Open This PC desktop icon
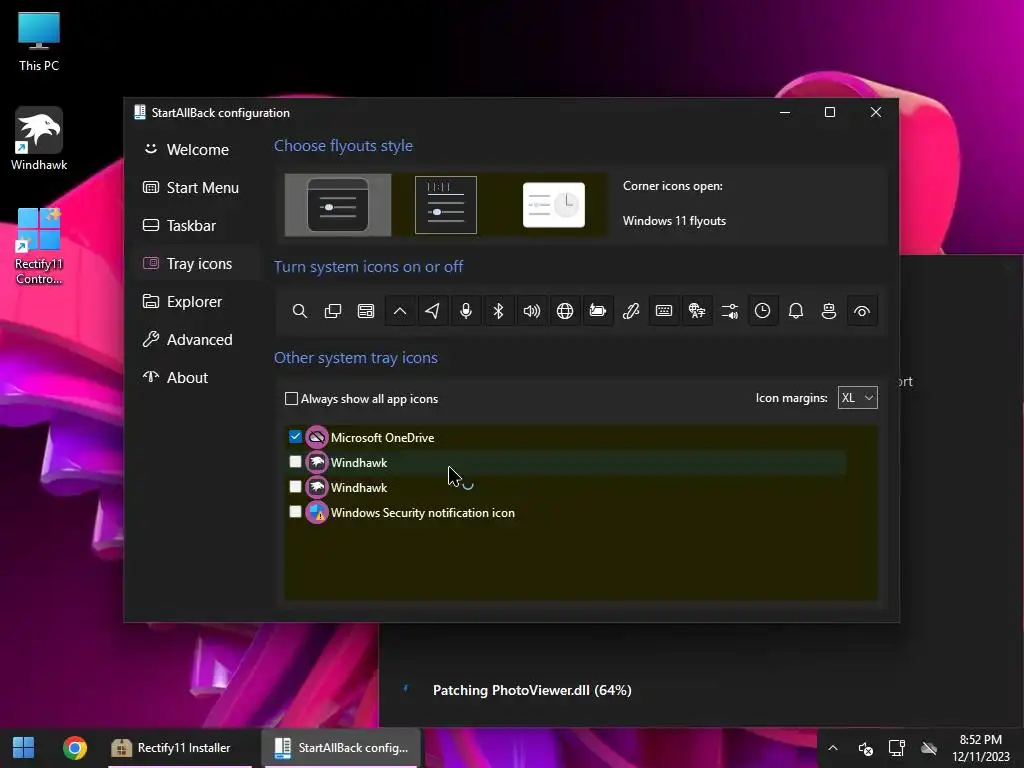1024x768 pixels. pos(39,41)
